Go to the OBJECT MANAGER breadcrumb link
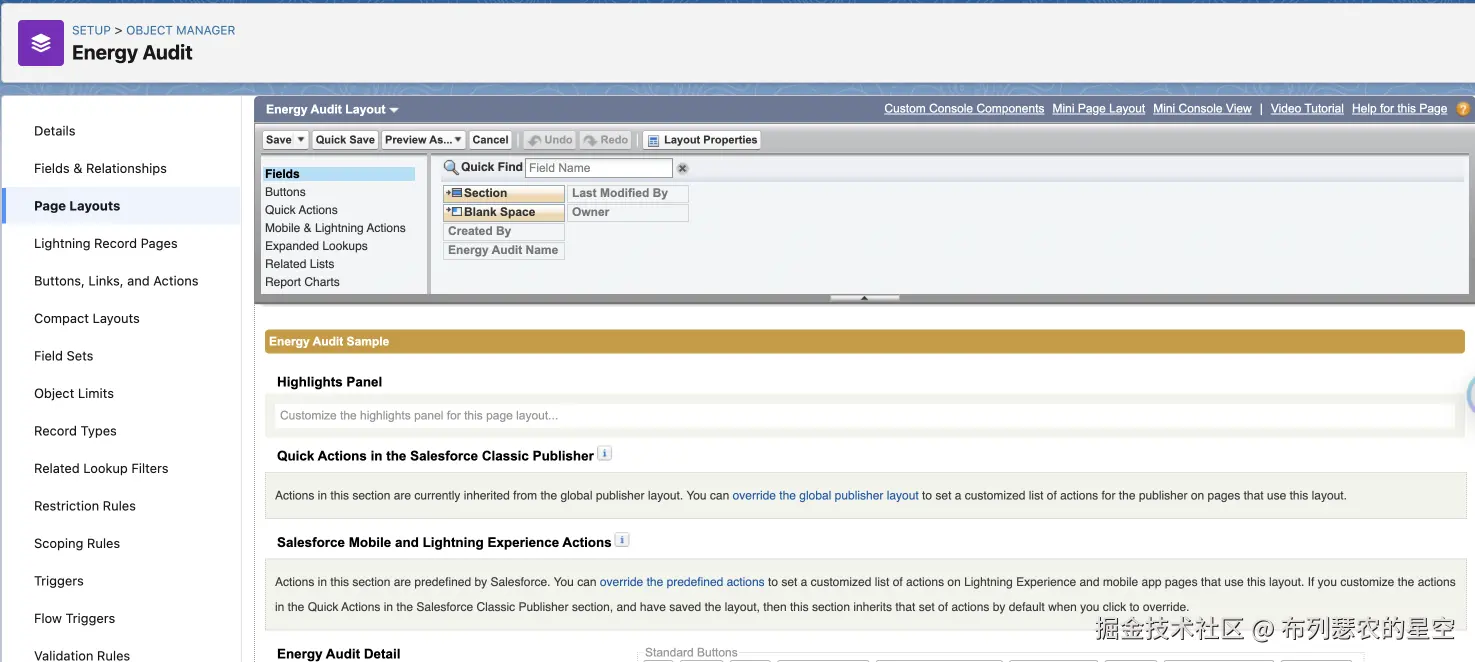Viewport: 1475px width, 662px height. click(x=181, y=30)
